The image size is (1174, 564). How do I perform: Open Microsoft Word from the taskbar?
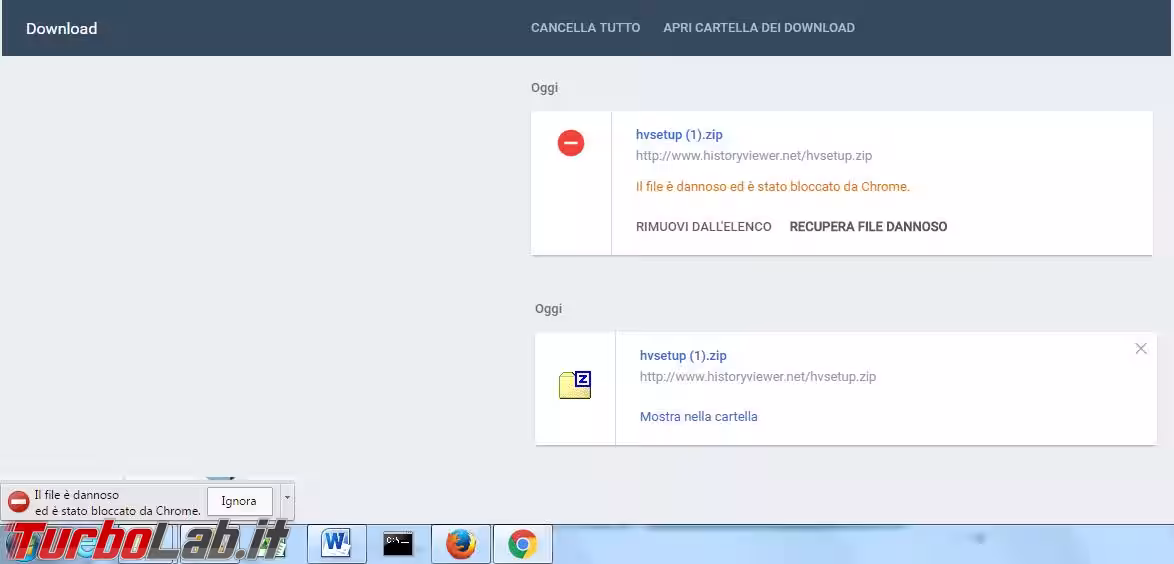pos(336,544)
